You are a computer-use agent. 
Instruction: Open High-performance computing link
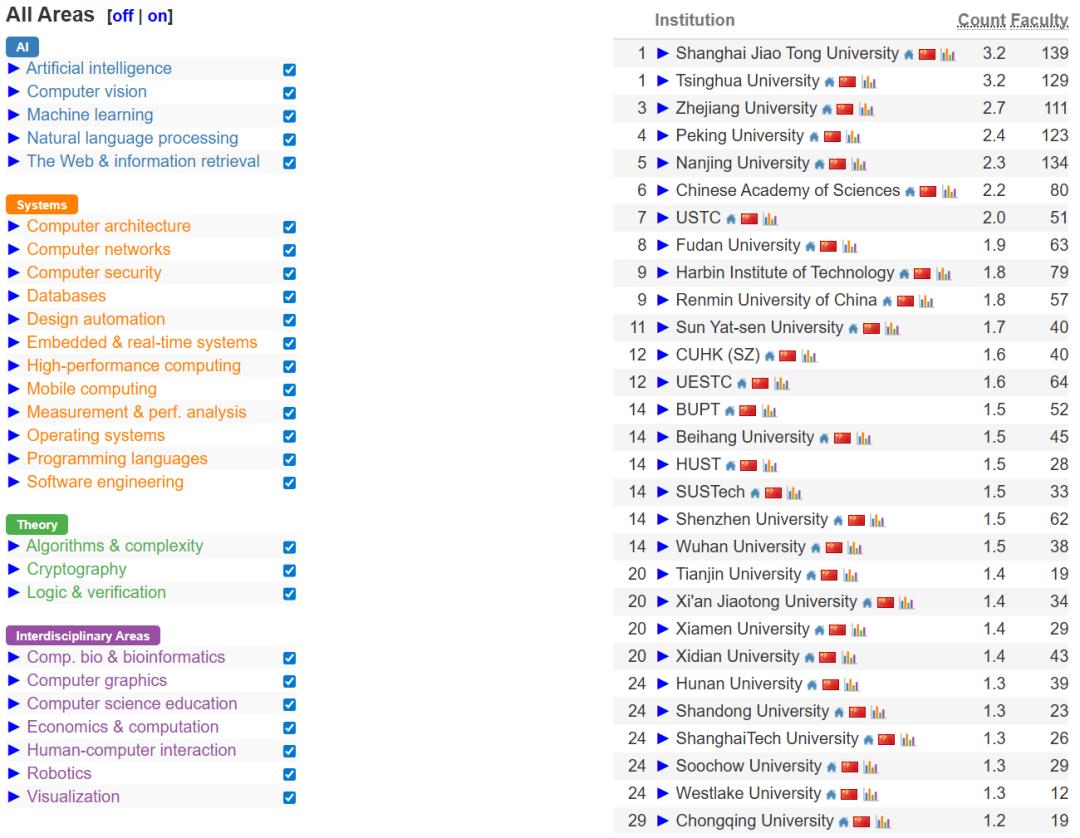pyautogui.click(x=134, y=366)
